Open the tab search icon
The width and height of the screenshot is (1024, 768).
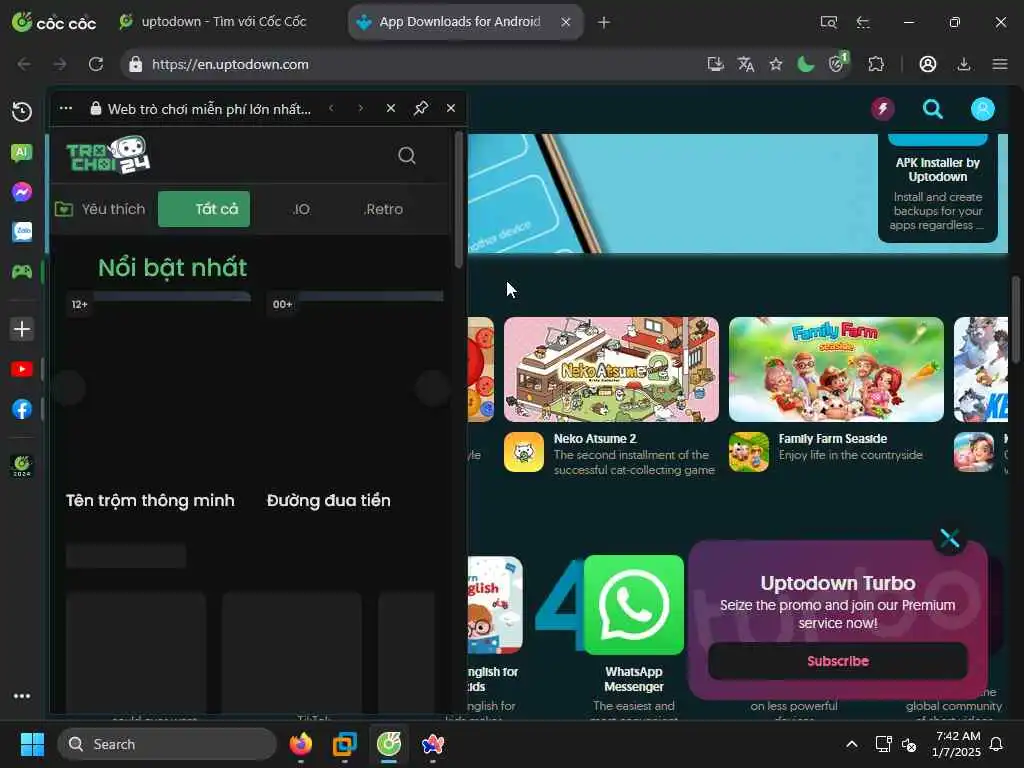point(828,22)
